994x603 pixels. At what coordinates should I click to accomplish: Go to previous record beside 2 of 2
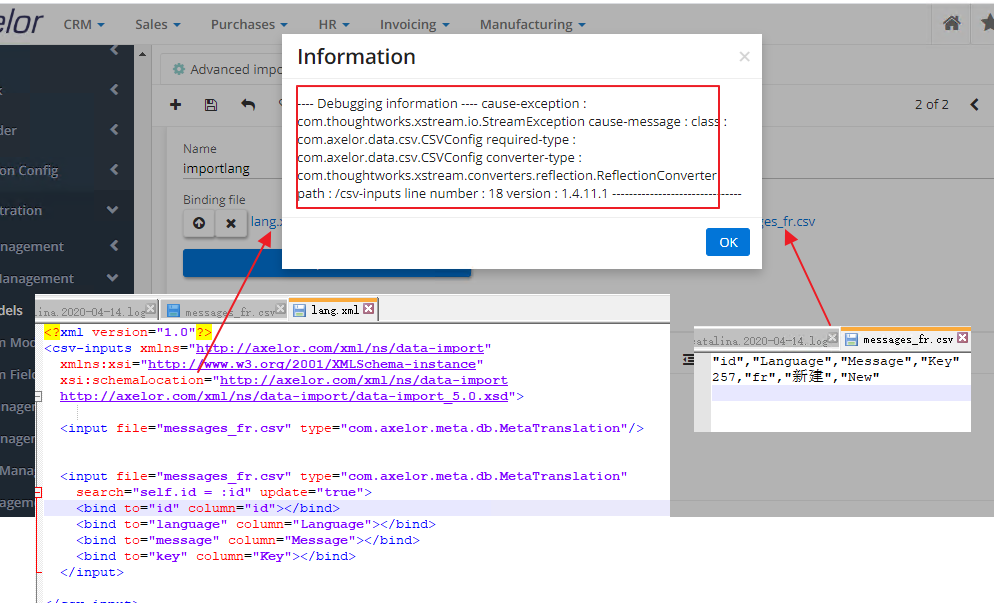(974, 105)
